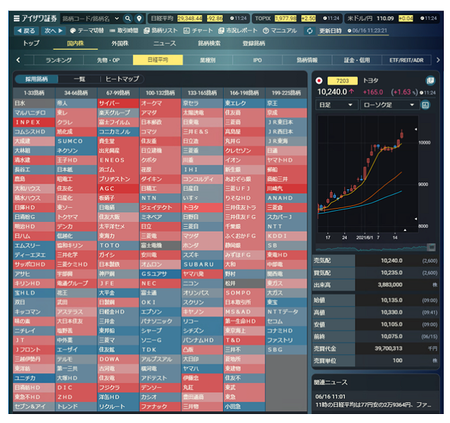Select the 採用銘柄 view toggle
This screenshot has height=423, width=450.
pos(36,79)
